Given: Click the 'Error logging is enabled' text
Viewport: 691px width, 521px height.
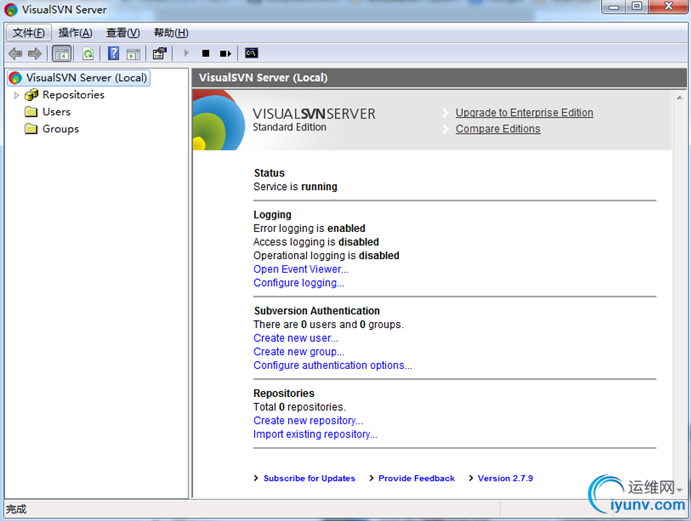Looking at the screenshot, I should coord(309,228).
